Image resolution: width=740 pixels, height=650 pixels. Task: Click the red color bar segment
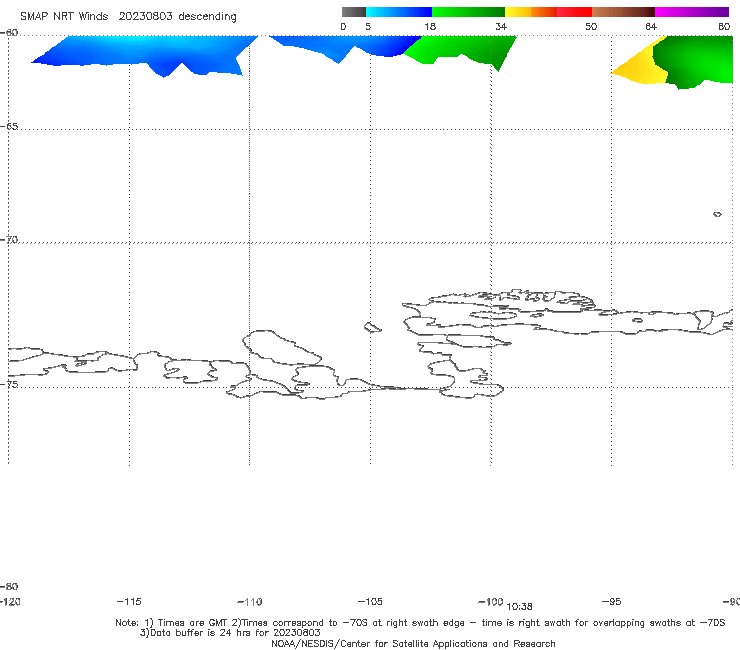click(574, 12)
